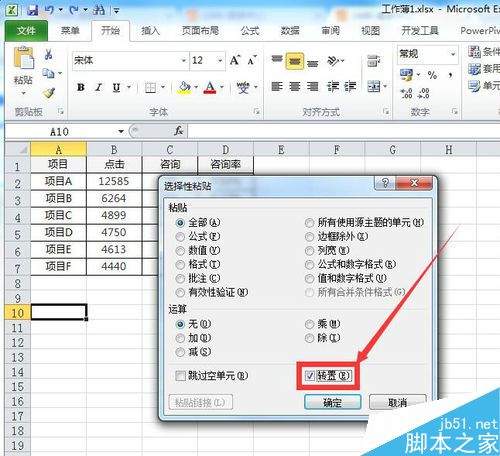Viewport: 500px width, 456px height.
Task: Apply the red font color A
Action: point(210,87)
